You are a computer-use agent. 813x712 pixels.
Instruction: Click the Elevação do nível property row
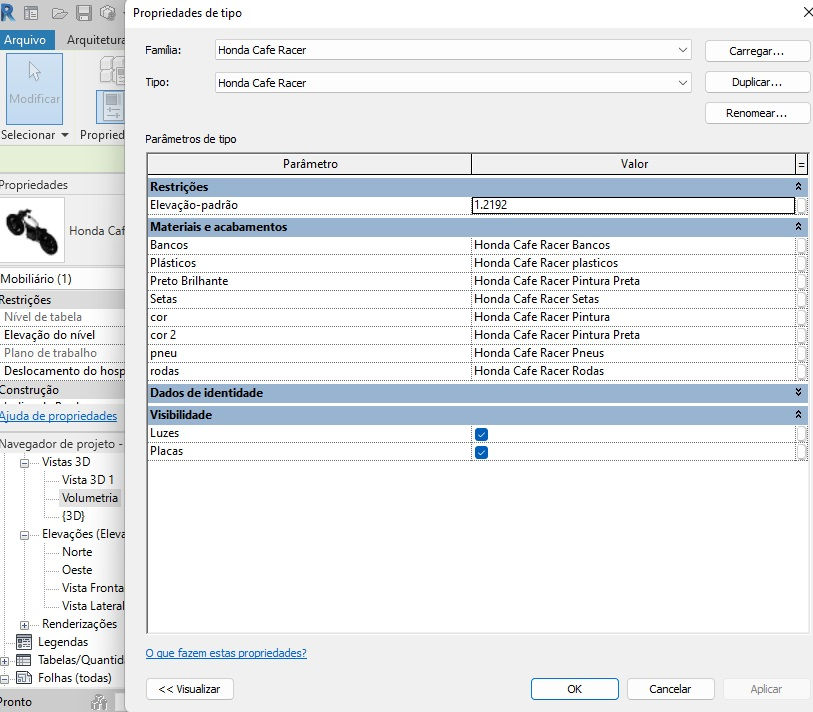coord(62,335)
